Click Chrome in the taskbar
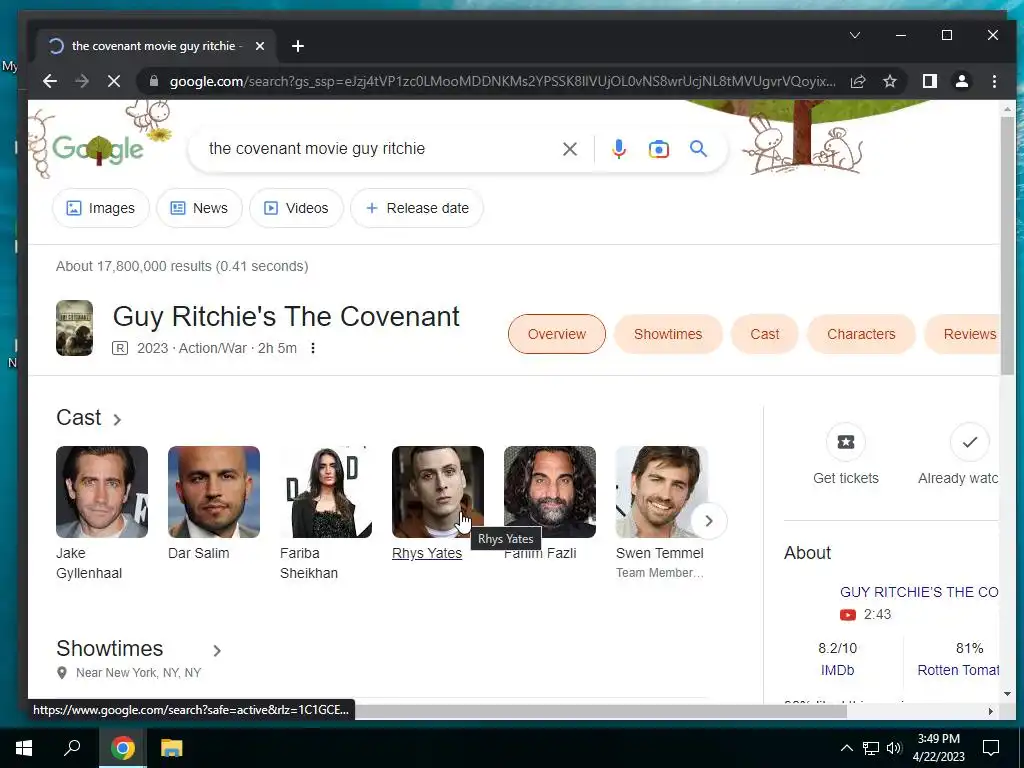Viewport: 1024px width, 768px height. 122,748
